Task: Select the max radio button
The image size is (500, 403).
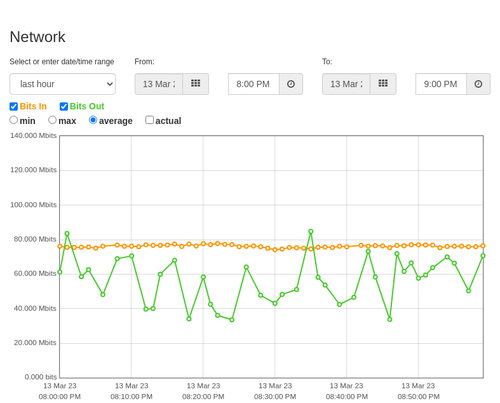Action: [52, 120]
